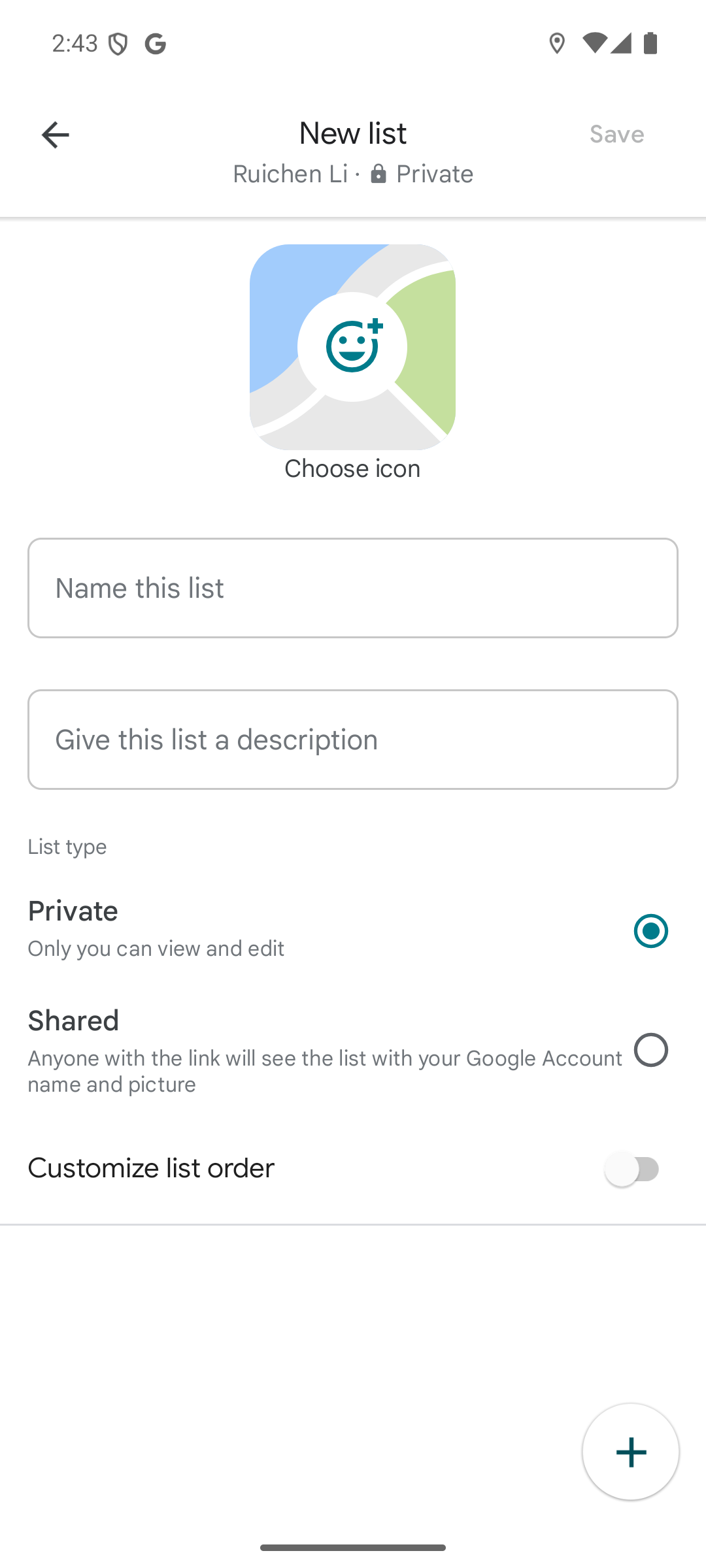
Task: Tap the lock icon beside Private in header
Action: pos(378,174)
